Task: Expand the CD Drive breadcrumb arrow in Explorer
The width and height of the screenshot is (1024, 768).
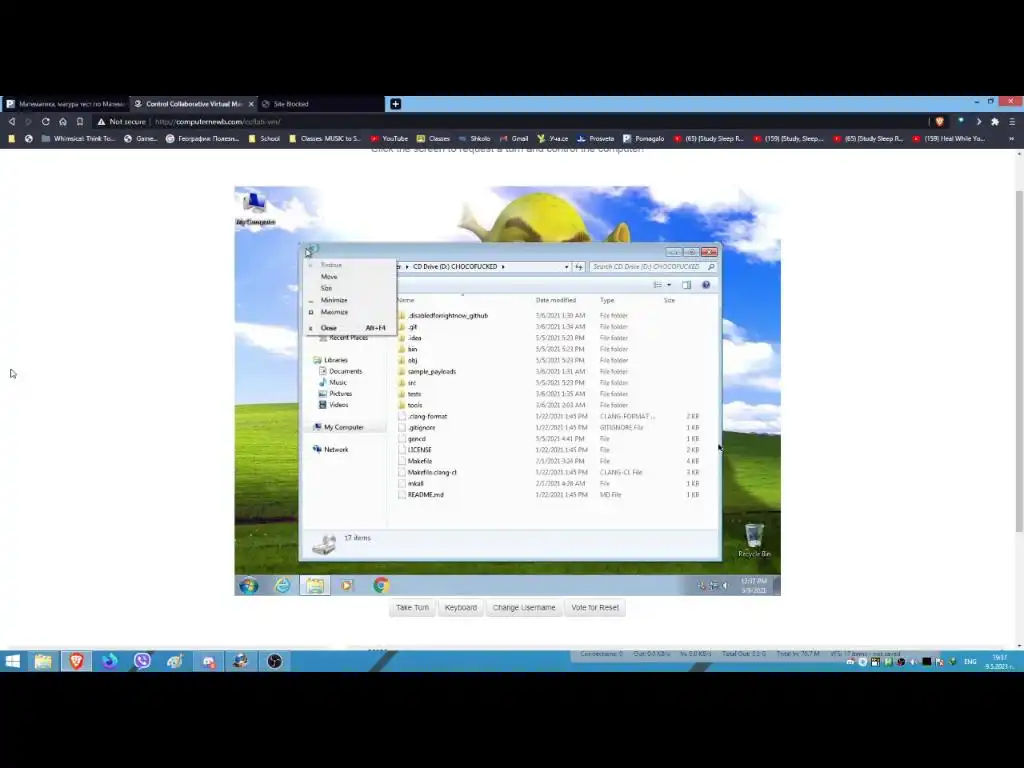Action: 503,266
